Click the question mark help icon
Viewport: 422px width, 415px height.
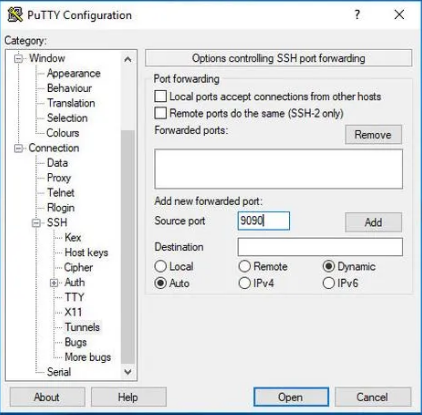(357, 15)
